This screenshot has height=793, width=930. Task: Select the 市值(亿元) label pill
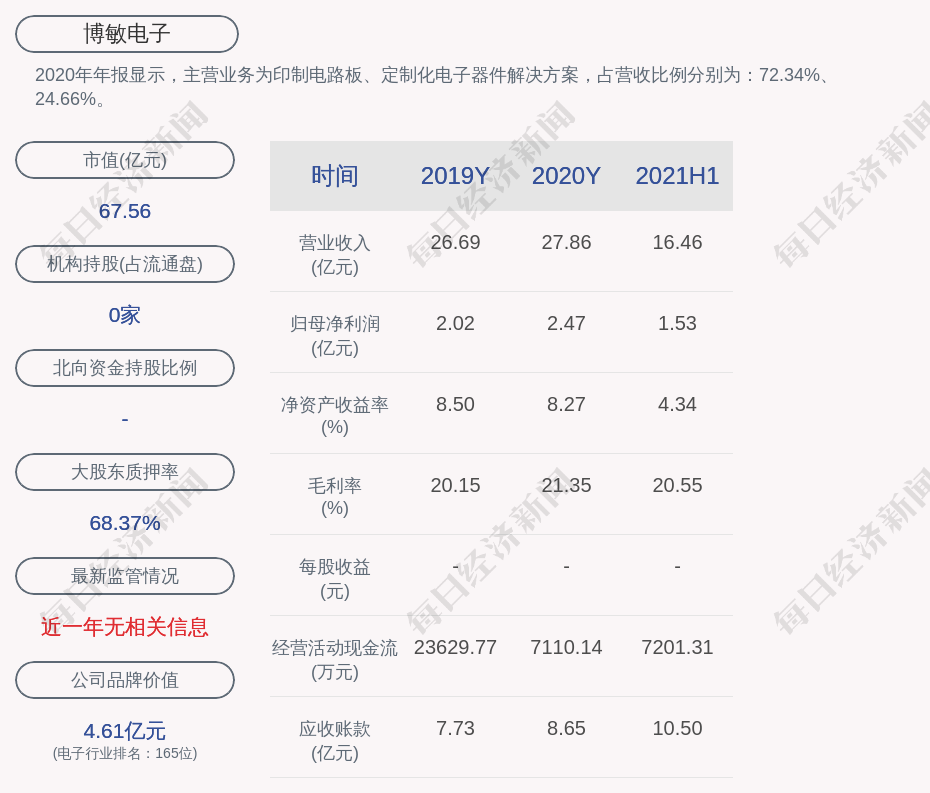coord(125,160)
